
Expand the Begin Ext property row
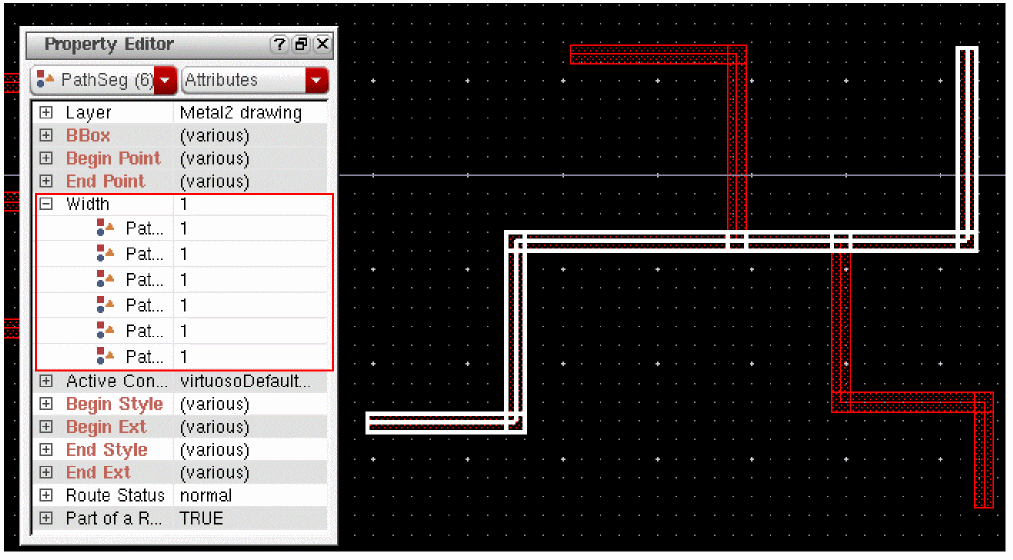46,427
